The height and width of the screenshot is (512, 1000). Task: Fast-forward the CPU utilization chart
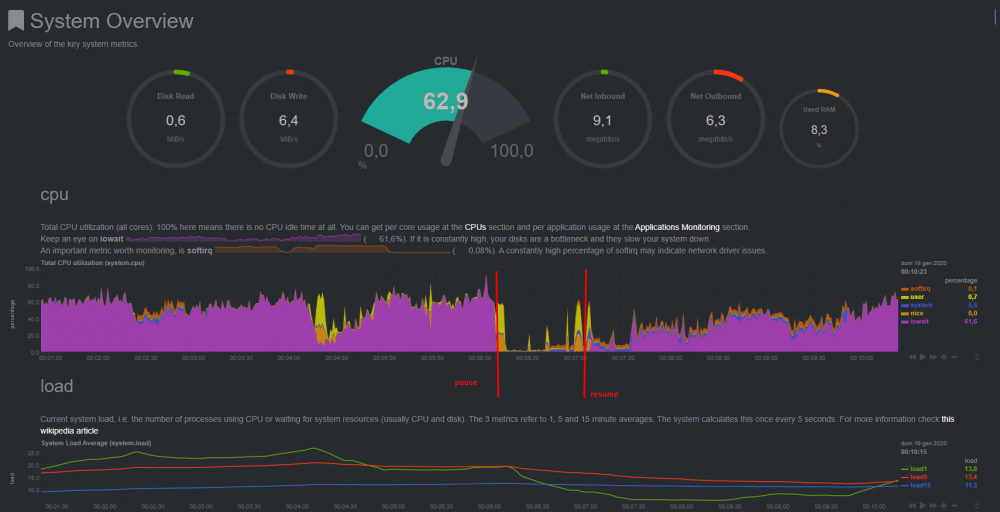pos(933,357)
